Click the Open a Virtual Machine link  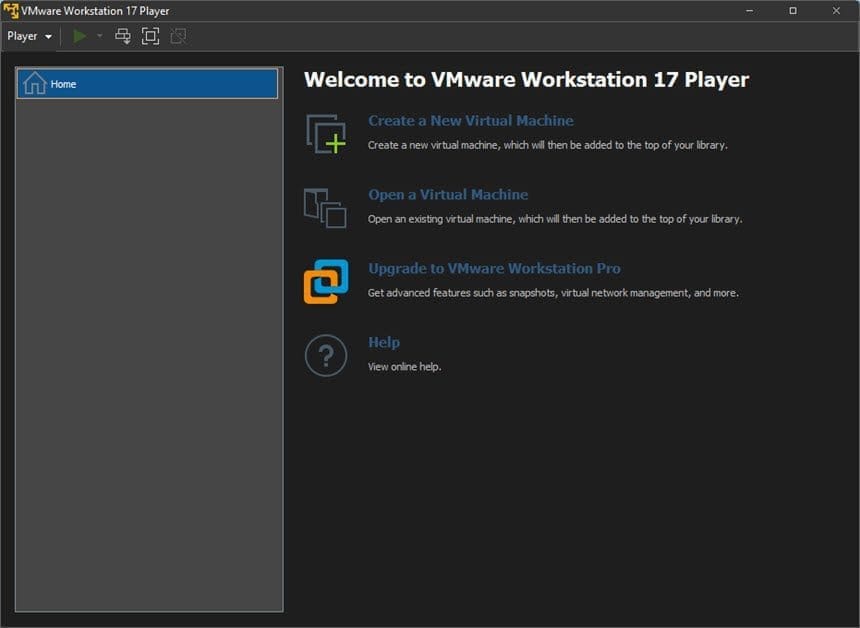448,195
